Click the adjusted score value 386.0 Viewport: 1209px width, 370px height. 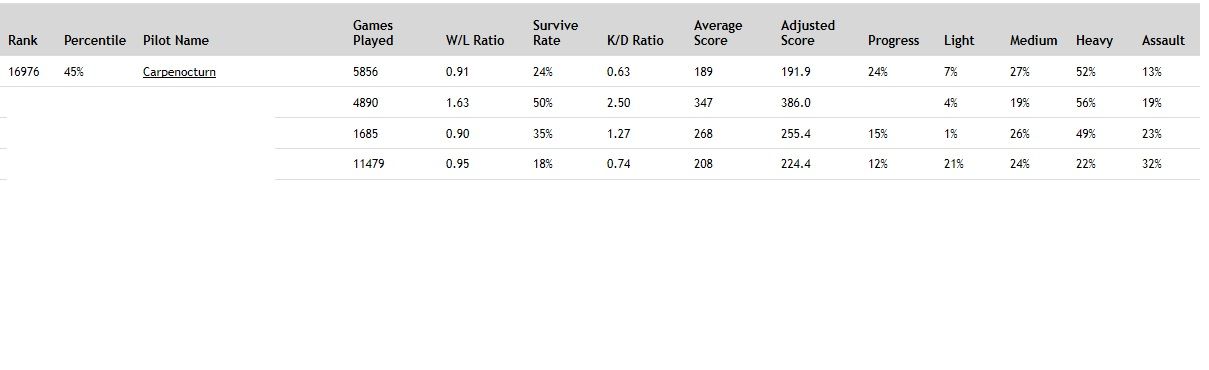point(796,103)
